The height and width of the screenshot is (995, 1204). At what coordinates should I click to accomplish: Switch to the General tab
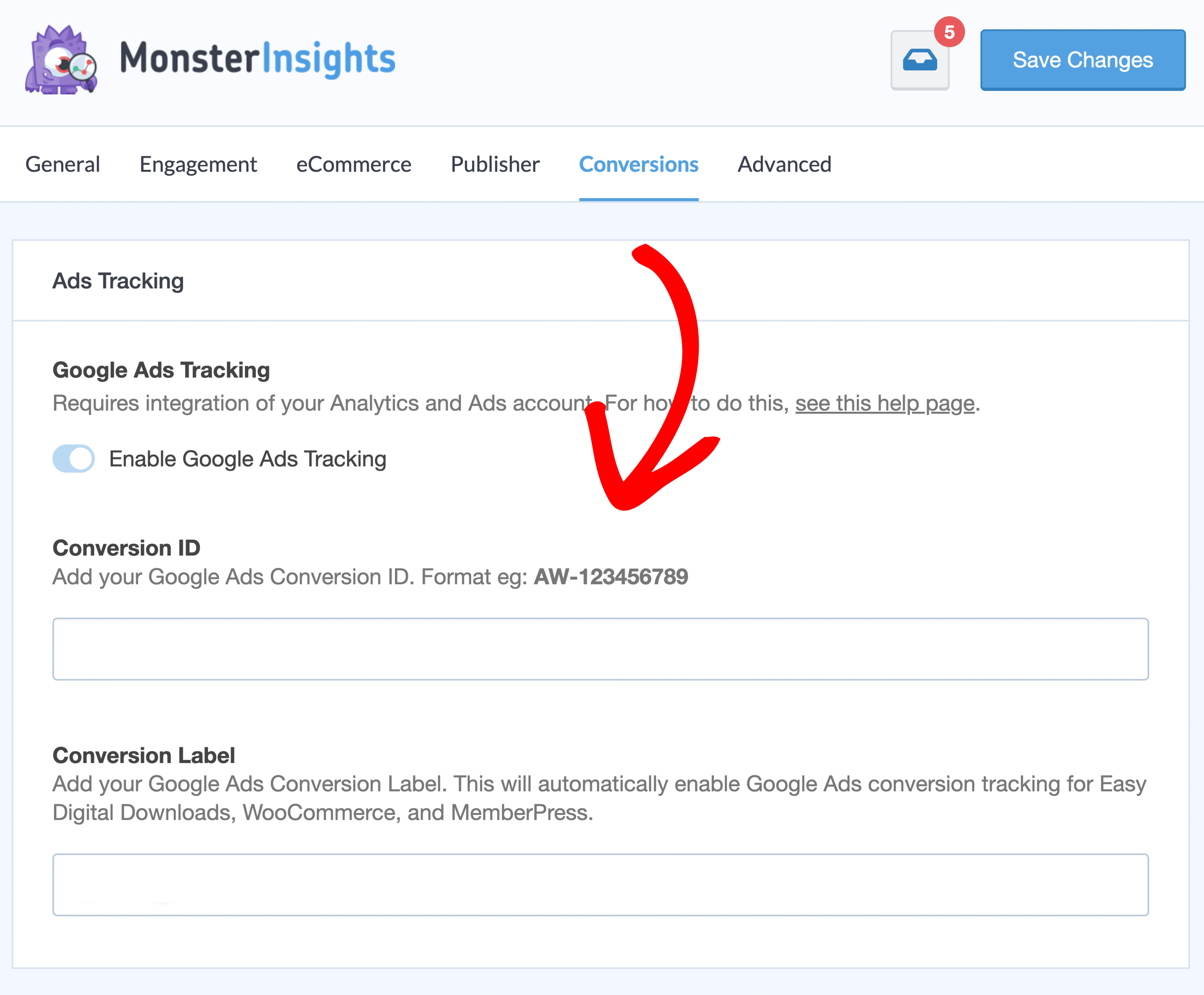[63, 165]
